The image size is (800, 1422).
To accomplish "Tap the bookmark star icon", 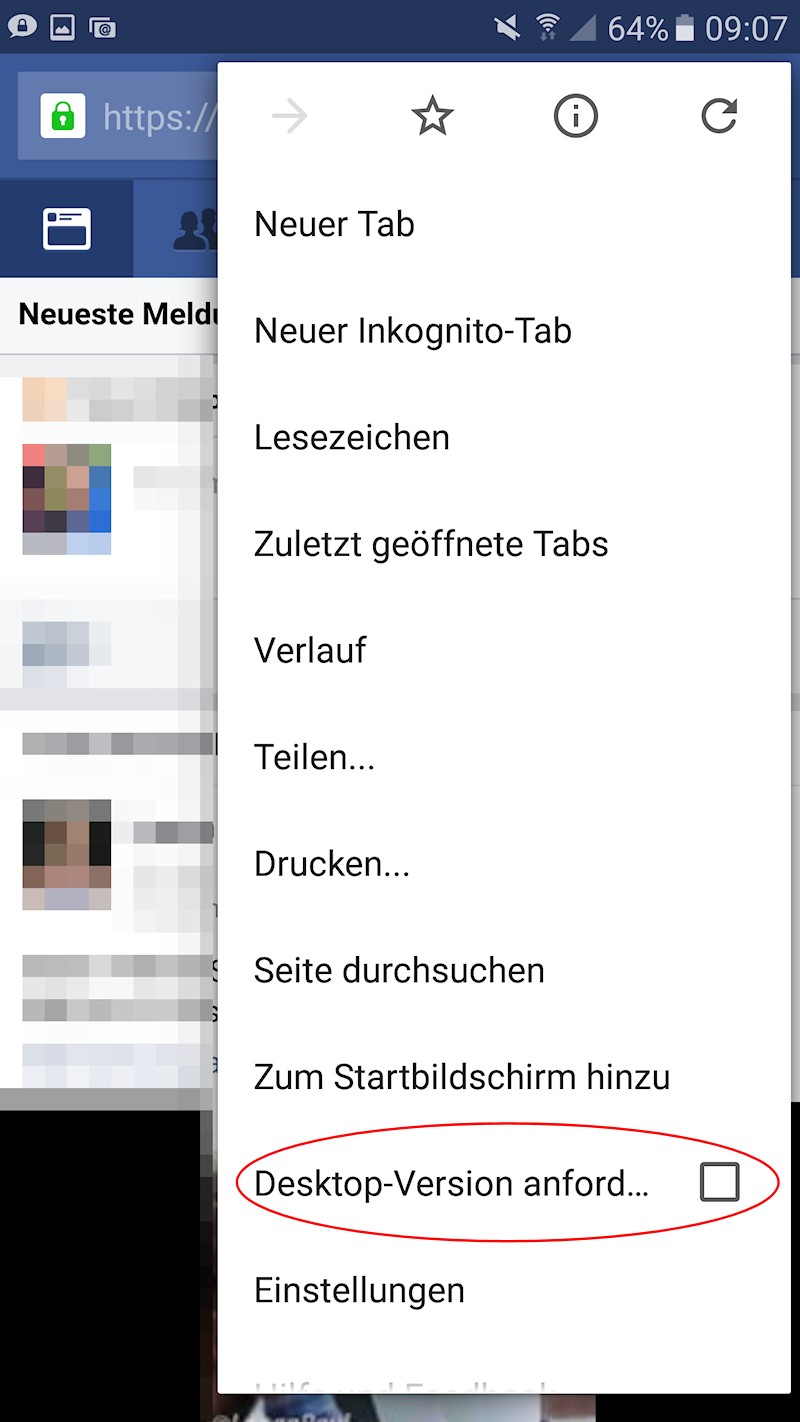I will tap(432, 117).
